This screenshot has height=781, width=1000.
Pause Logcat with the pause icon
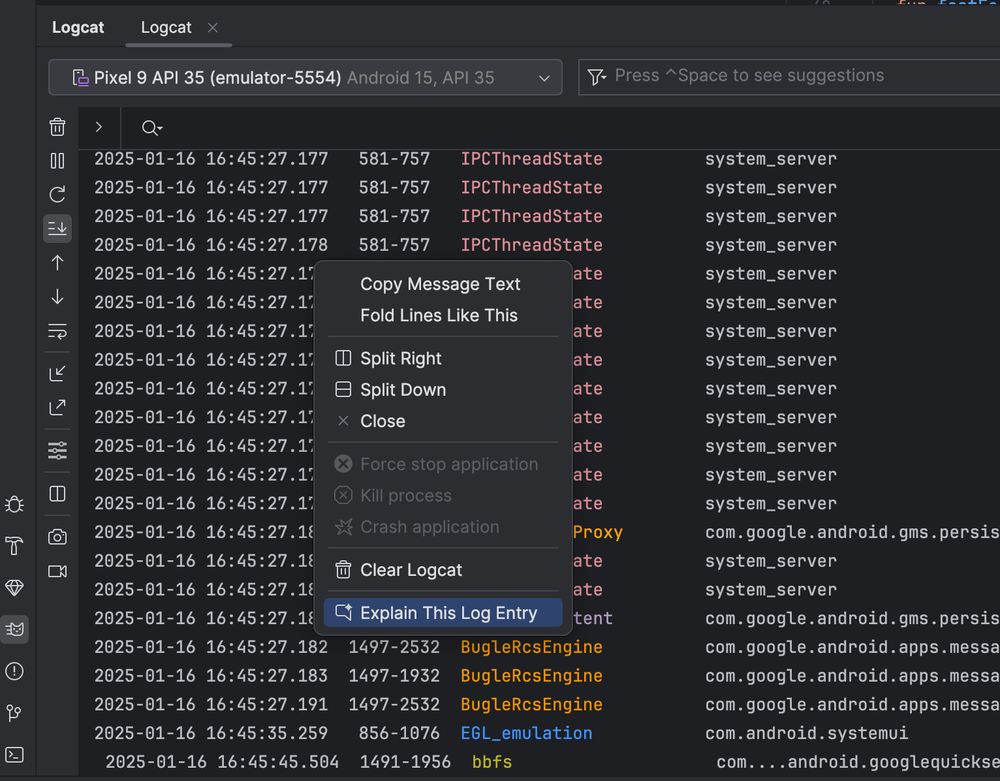tap(57, 161)
